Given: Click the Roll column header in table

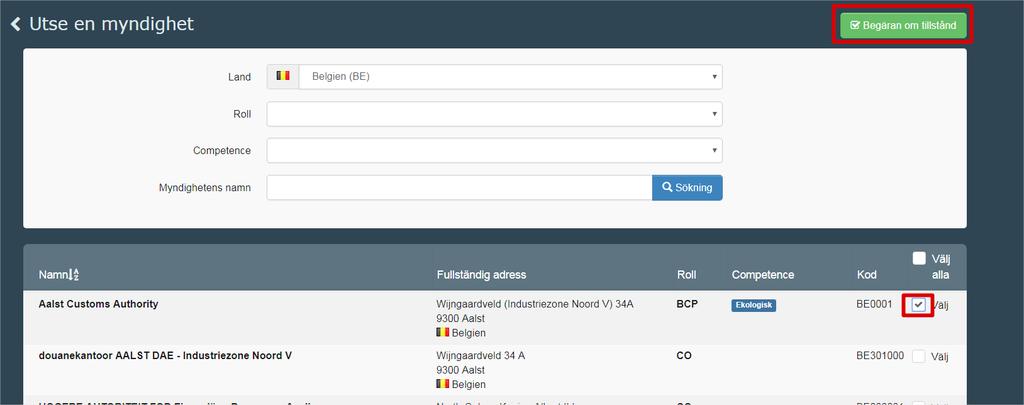Looking at the screenshot, I should 686,275.
